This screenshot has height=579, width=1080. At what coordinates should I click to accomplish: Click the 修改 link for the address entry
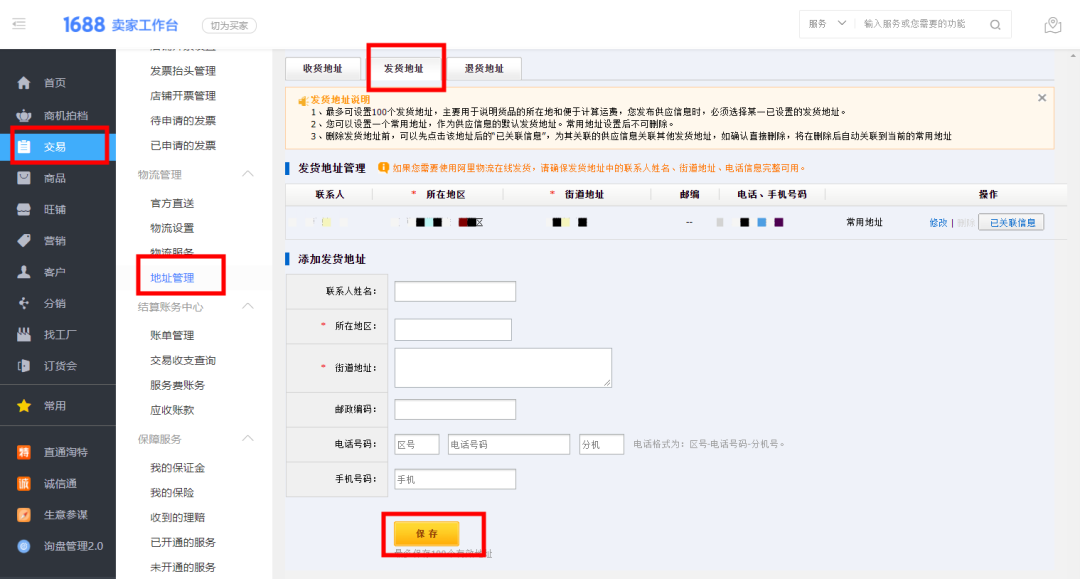pos(937,222)
